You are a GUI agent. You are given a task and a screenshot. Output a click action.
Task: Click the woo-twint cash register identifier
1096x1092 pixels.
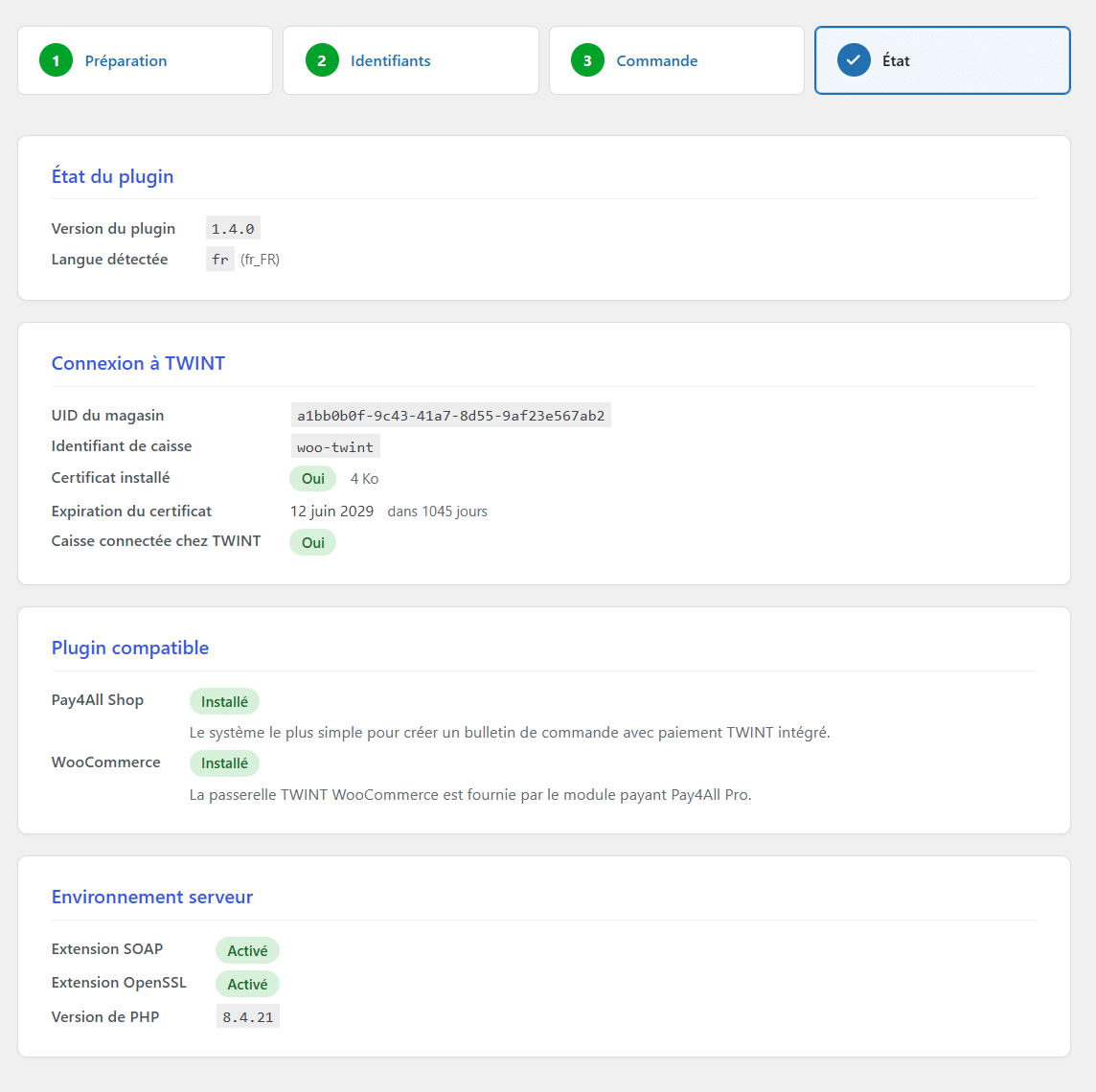[x=334, y=447]
